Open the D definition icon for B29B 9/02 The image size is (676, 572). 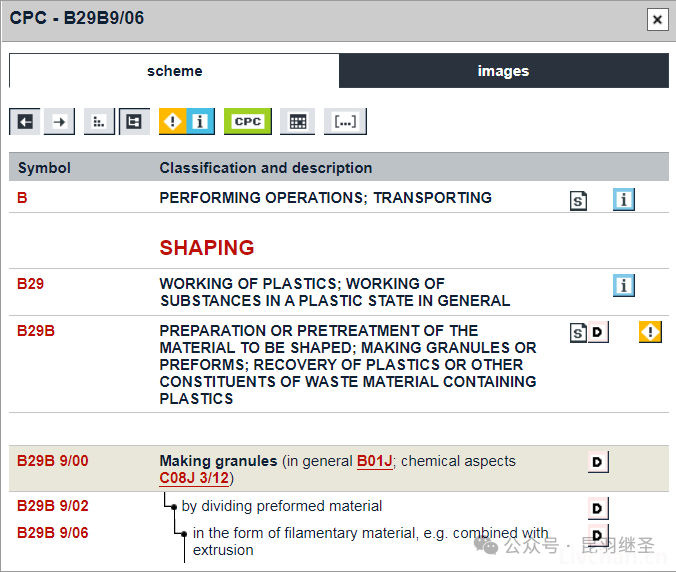click(598, 508)
